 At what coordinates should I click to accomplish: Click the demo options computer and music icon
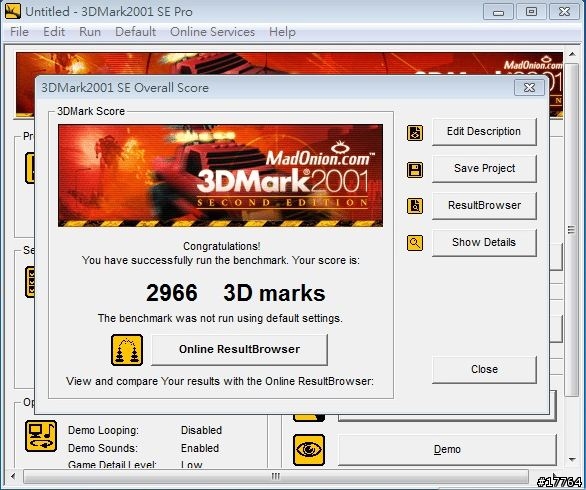point(41,436)
